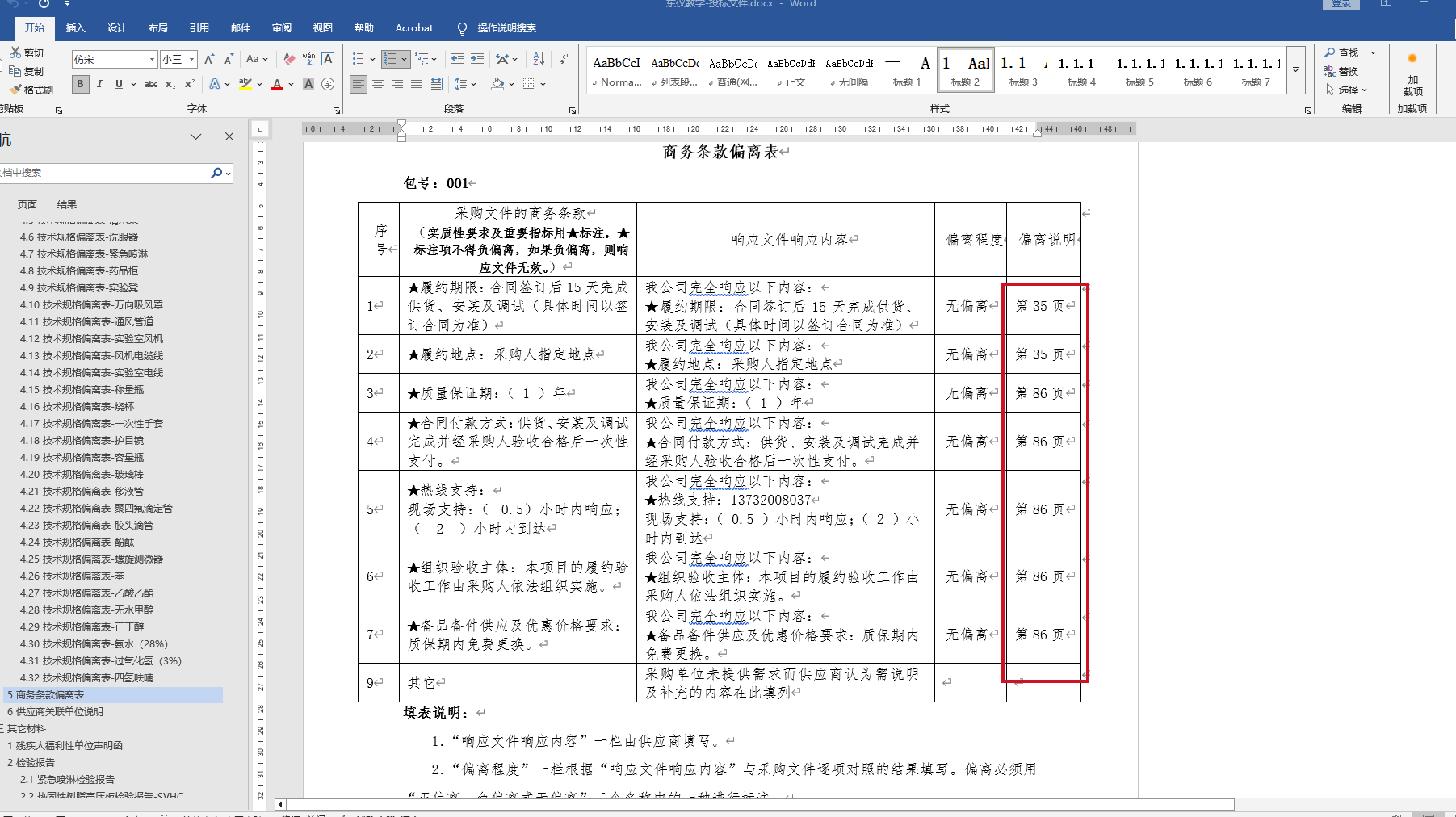
Task: Toggle Underline formatting
Action: [x=119, y=84]
